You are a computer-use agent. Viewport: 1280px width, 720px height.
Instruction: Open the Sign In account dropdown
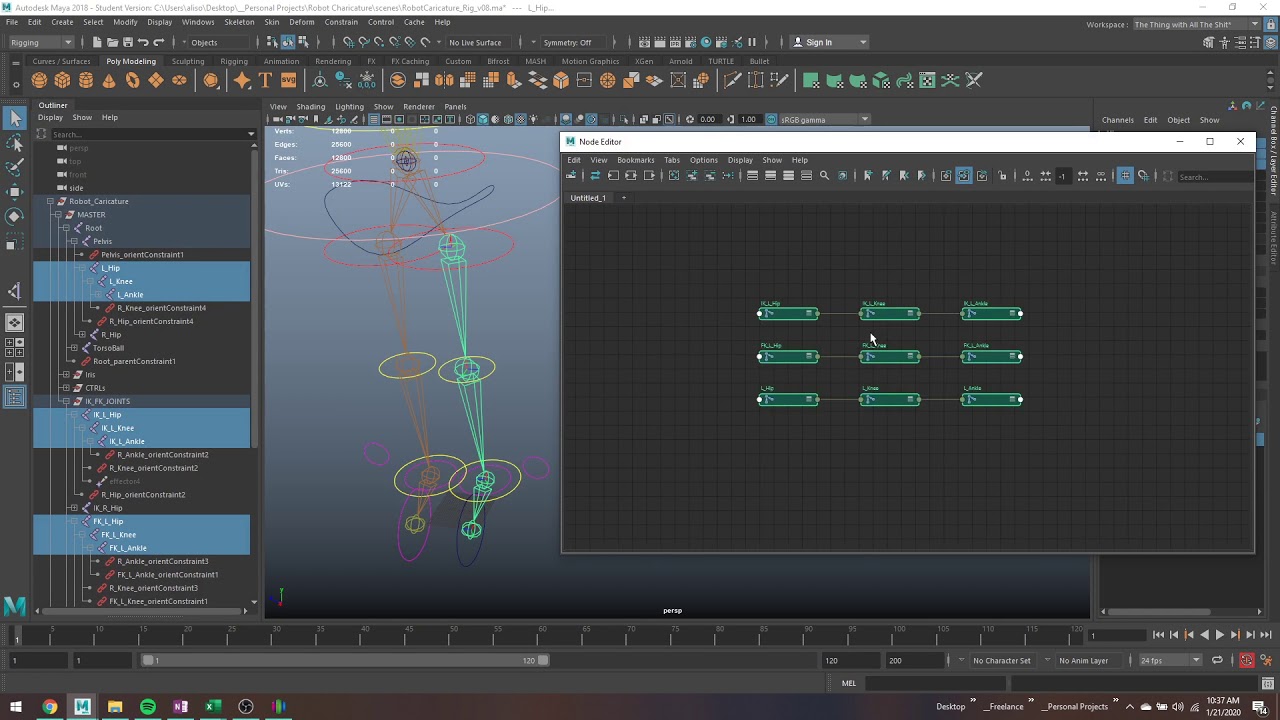coord(829,42)
